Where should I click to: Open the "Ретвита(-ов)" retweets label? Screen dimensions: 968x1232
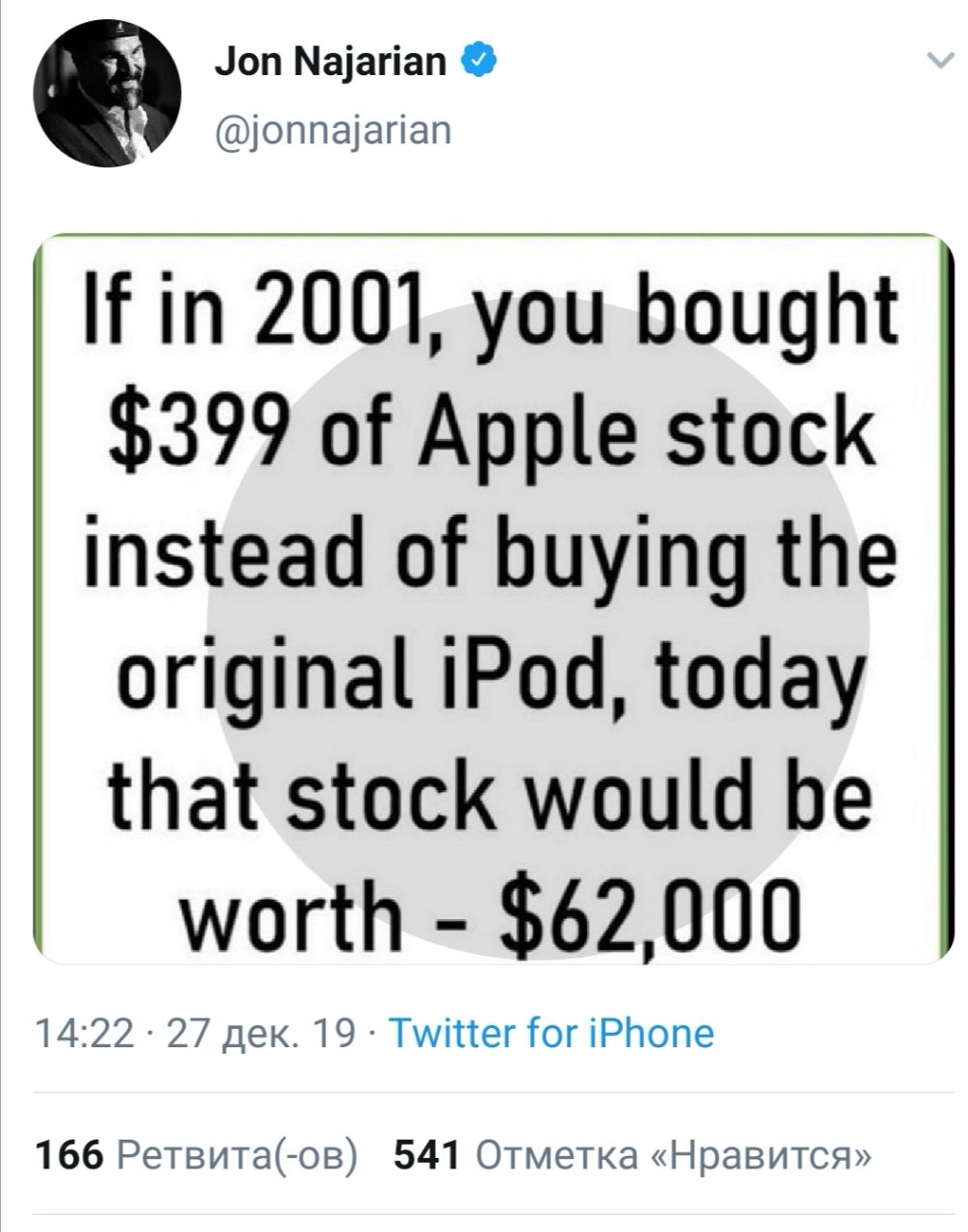tap(237, 1153)
